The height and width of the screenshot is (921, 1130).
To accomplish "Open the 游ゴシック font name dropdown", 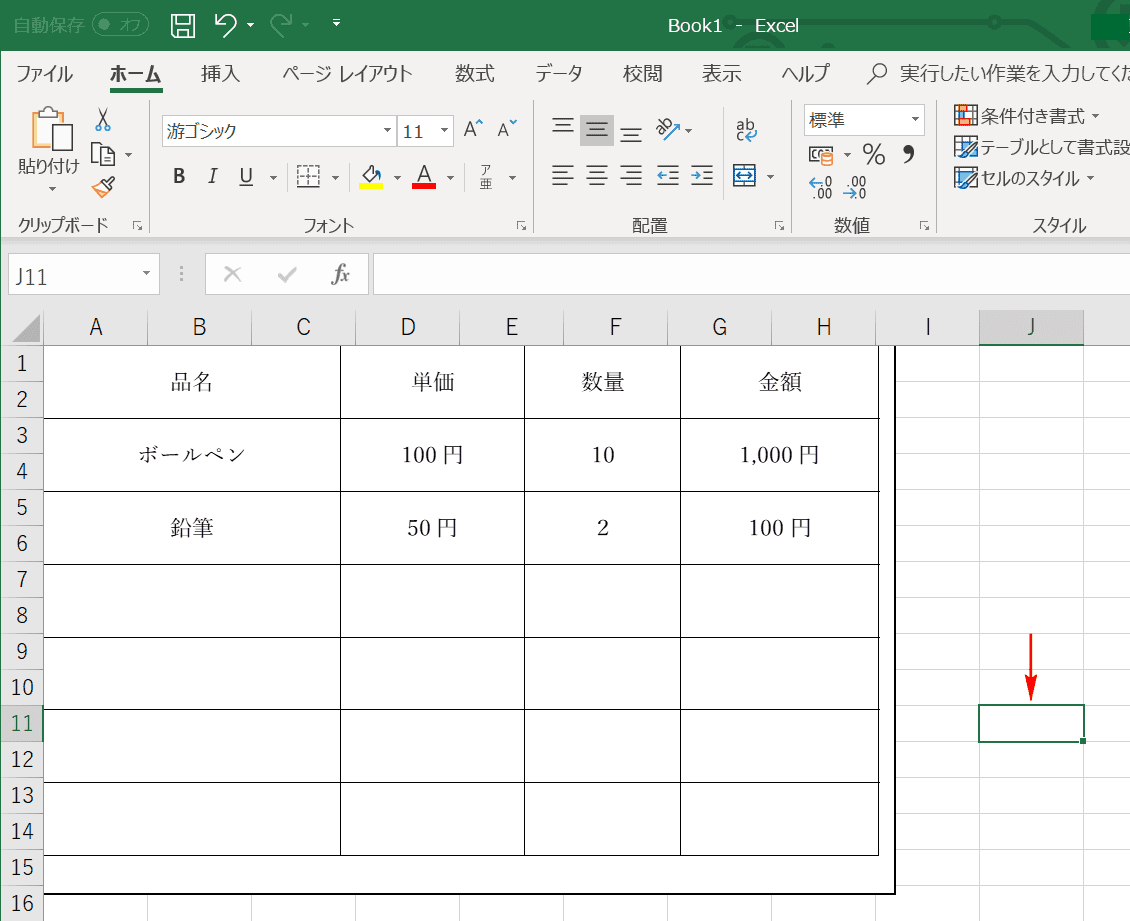I will (387, 130).
